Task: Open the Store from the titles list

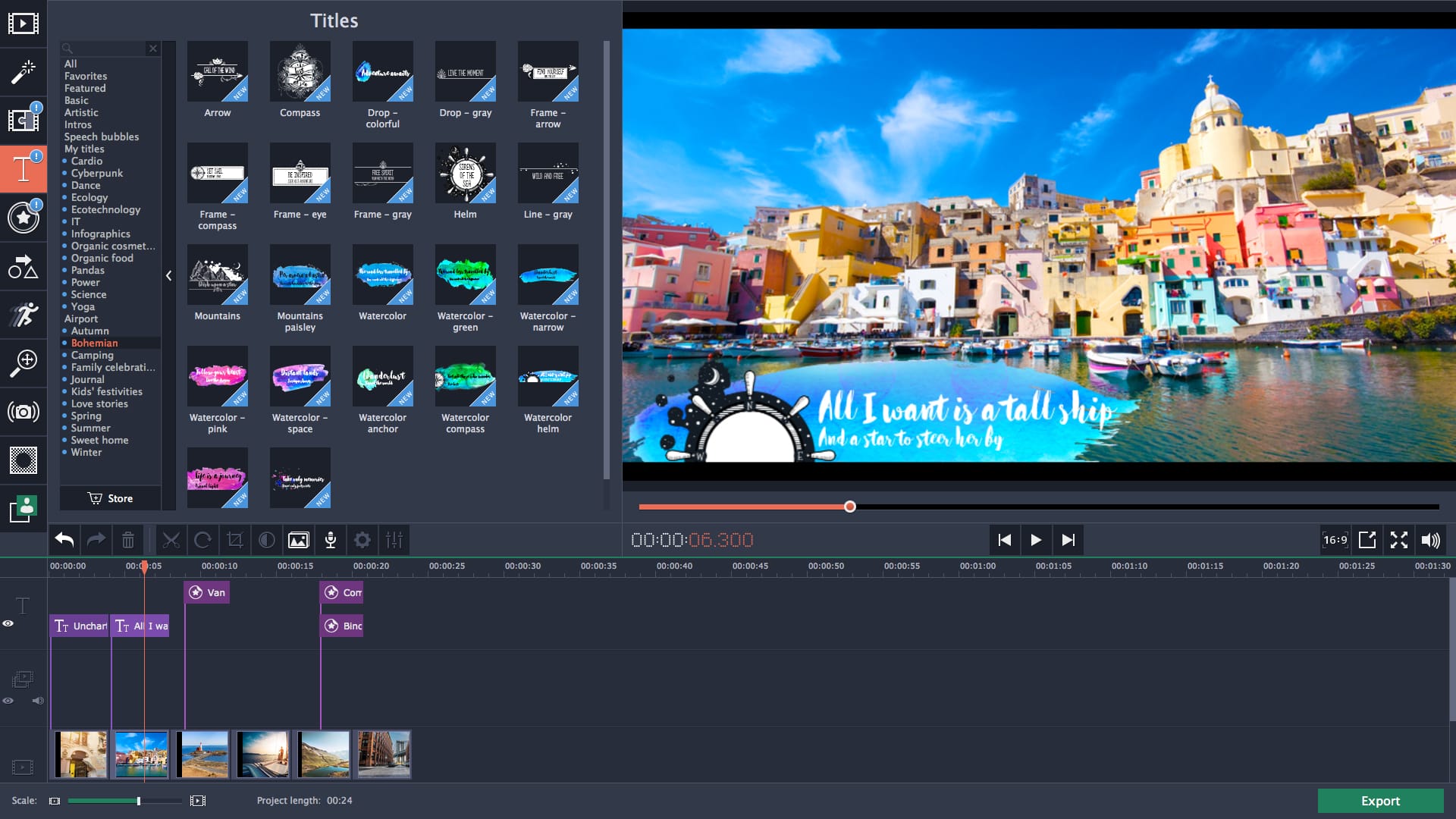Action: (110, 498)
